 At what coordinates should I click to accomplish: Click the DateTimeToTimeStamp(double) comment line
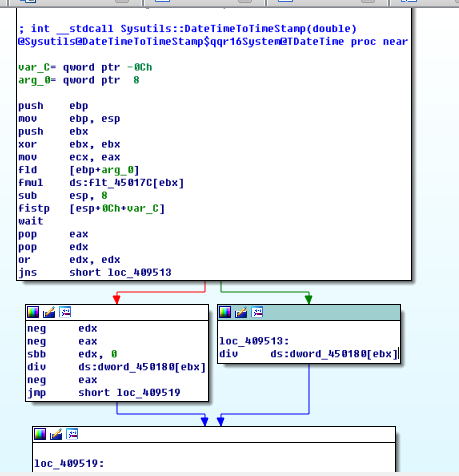(188, 29)
